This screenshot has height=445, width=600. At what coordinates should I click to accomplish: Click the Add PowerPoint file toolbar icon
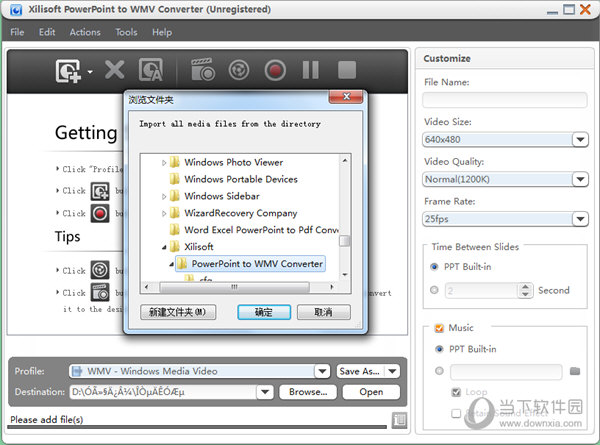click(x=68, y=70)
